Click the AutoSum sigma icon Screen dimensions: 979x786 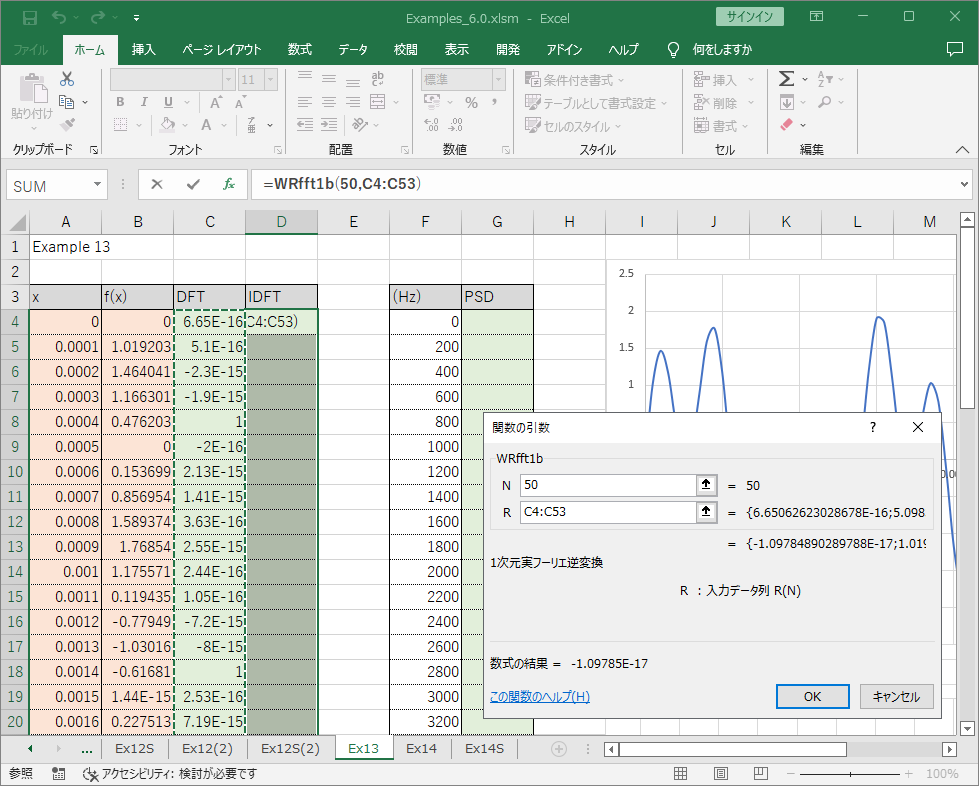787,79
